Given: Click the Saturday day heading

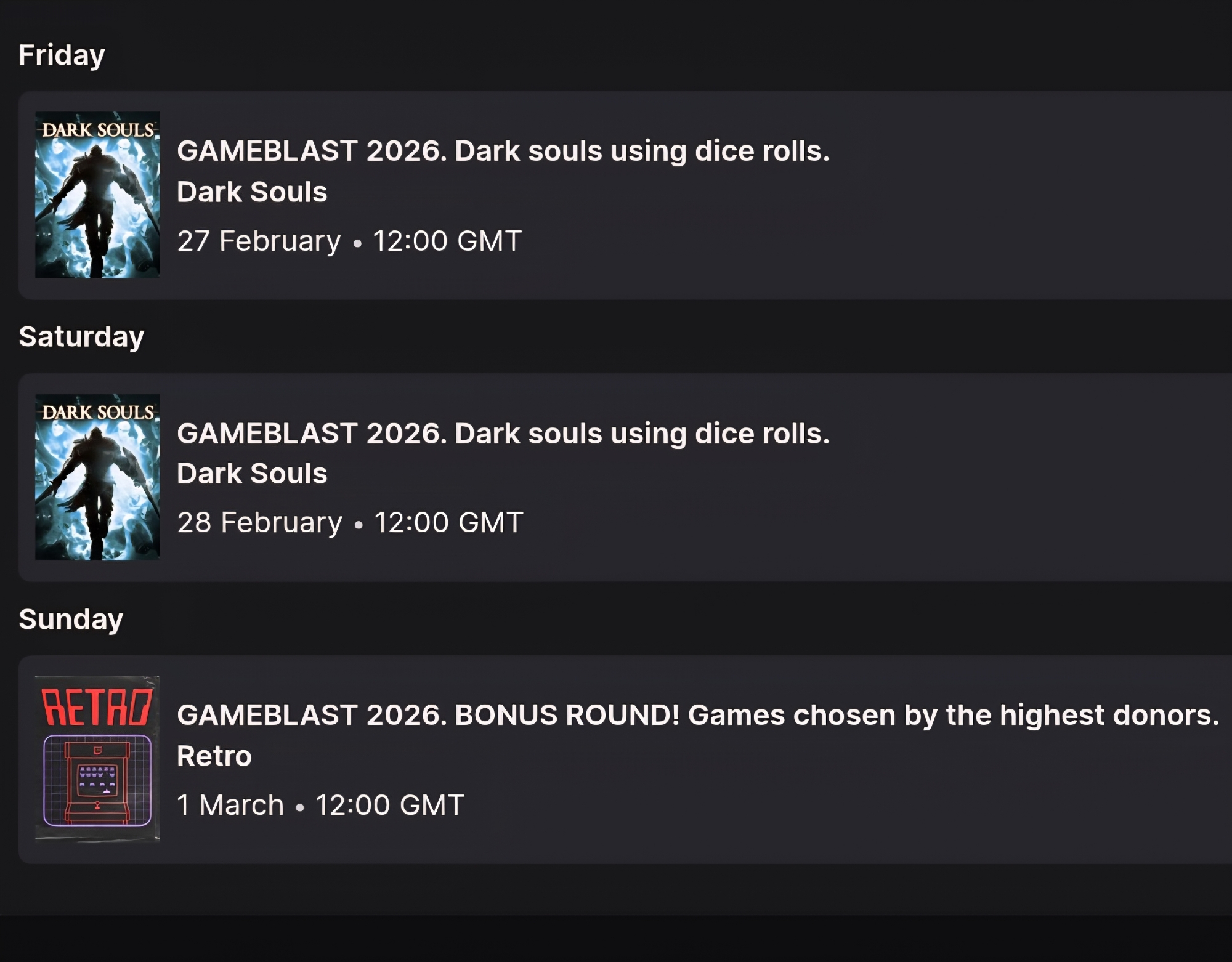Looking at the screenshot, I should (81, 337).
